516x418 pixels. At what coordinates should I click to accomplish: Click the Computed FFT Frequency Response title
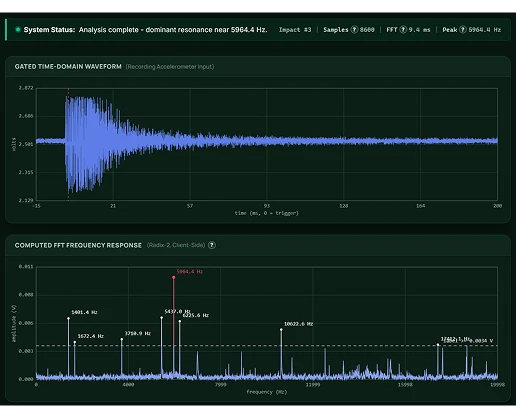pyautogui.click(x=78, y=245)
